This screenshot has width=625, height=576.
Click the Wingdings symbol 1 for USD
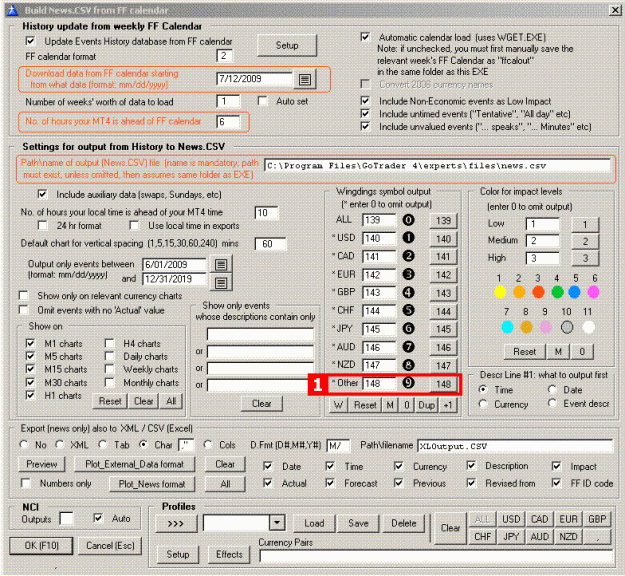(408, 238)
